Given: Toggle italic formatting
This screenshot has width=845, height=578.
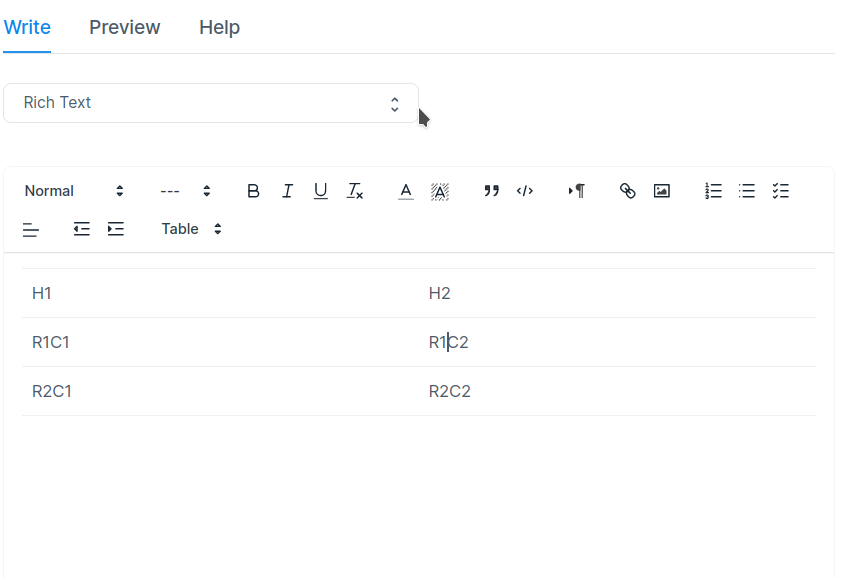Looking at the screenshot, I should (x=287, y=191).
